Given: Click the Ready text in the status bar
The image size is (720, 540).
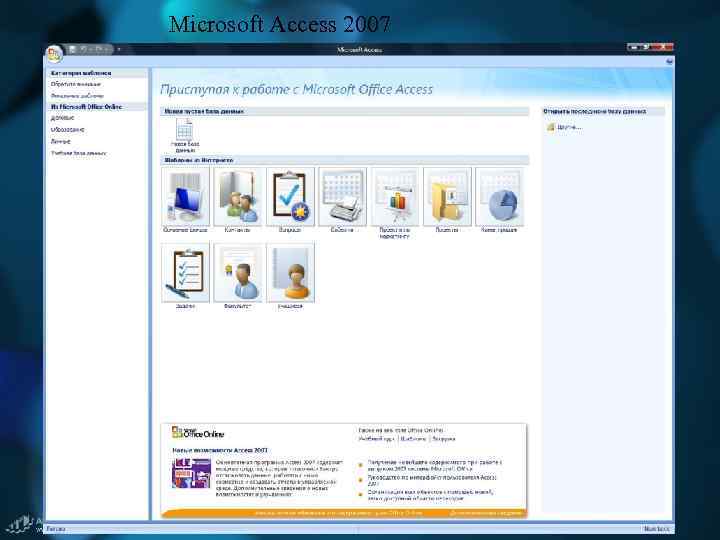Looking at the screenshot, I should click(56, 529).
